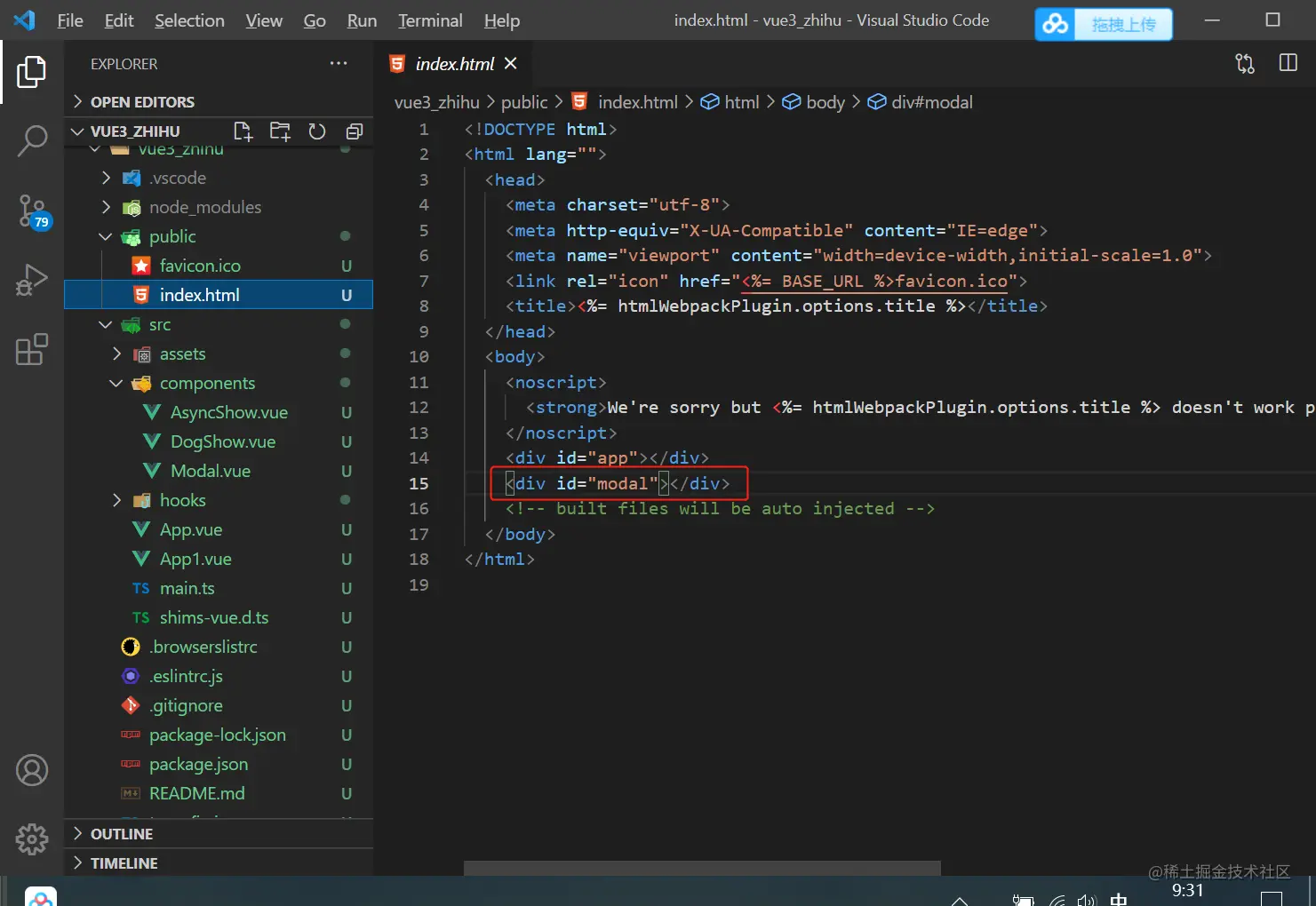
Task: Open the Explorer view in activity bar
Action: tap(32, 72)
